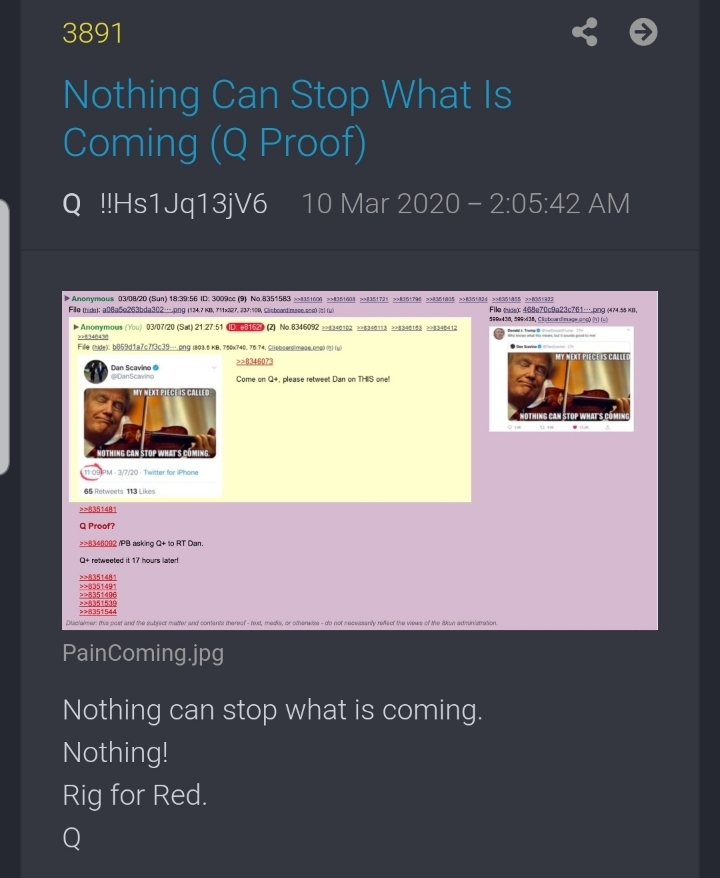The width and height of the screenshot is (720, 878).
Task: Collapse the Anonymous 03/08/20 post triangle
Action: (67, 298)
